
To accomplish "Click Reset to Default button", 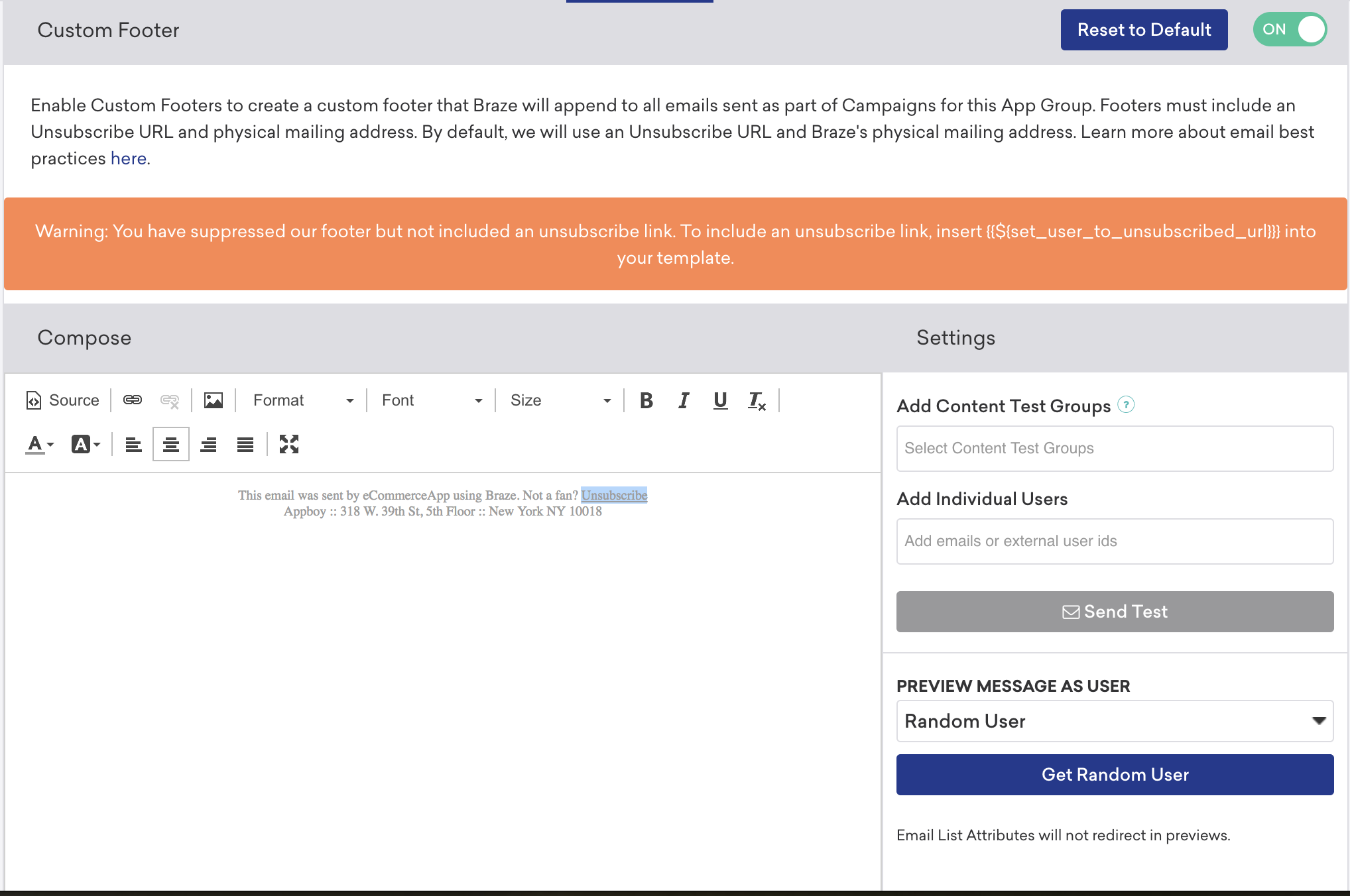I will click(1143, 30).
